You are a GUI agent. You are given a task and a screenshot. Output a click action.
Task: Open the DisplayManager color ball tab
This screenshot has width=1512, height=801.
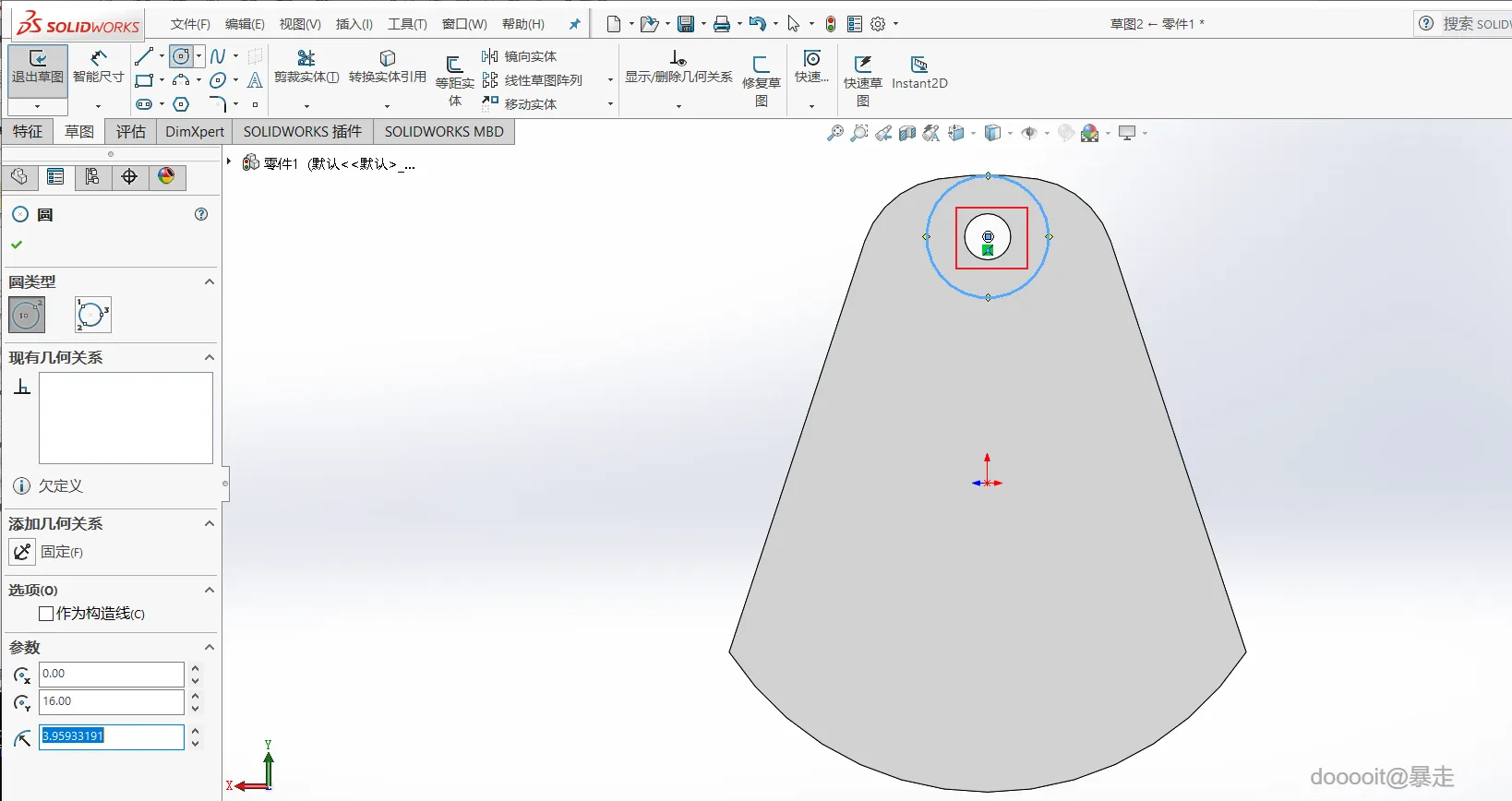(x=167, y=177)
